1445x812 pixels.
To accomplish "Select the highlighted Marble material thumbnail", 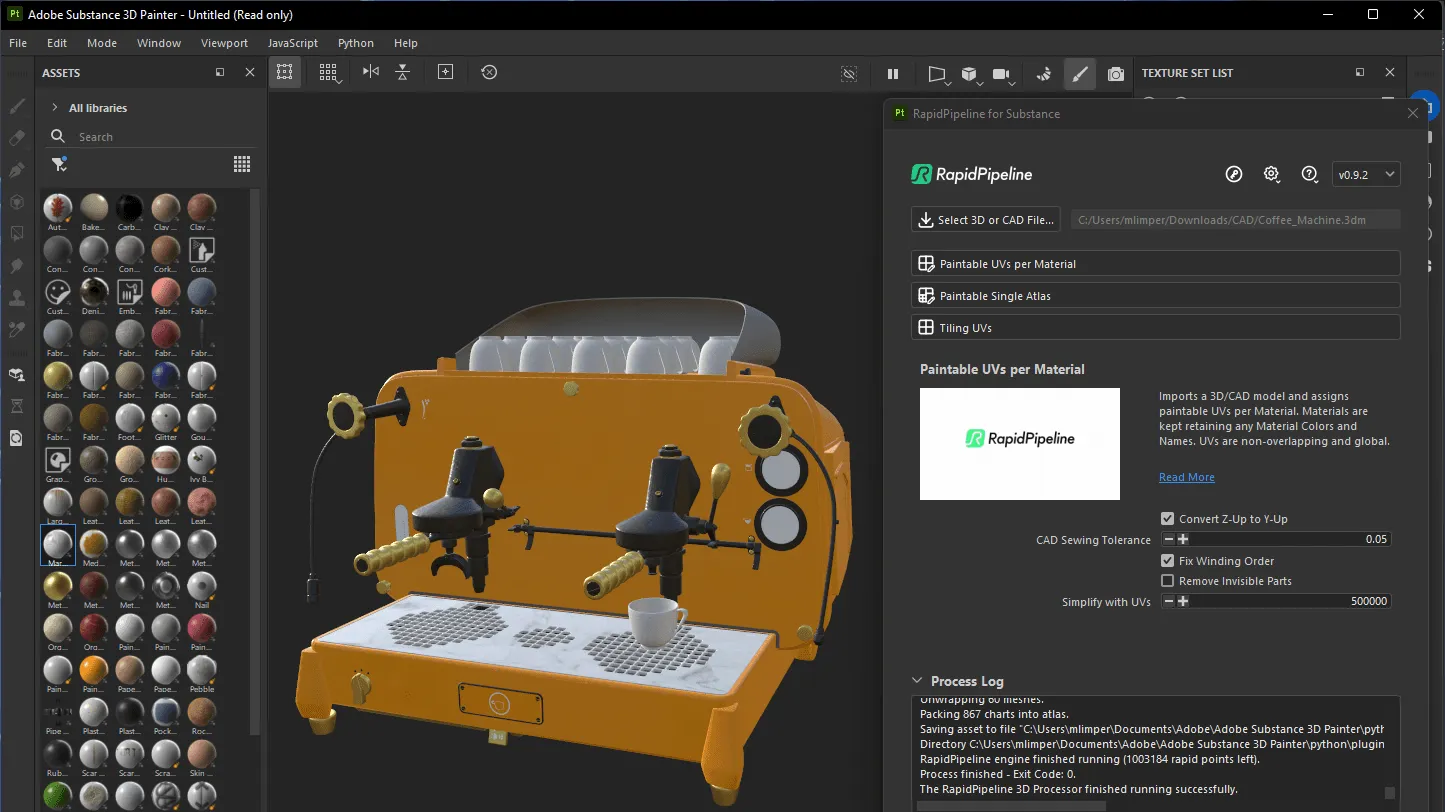I will coord(58,546).
